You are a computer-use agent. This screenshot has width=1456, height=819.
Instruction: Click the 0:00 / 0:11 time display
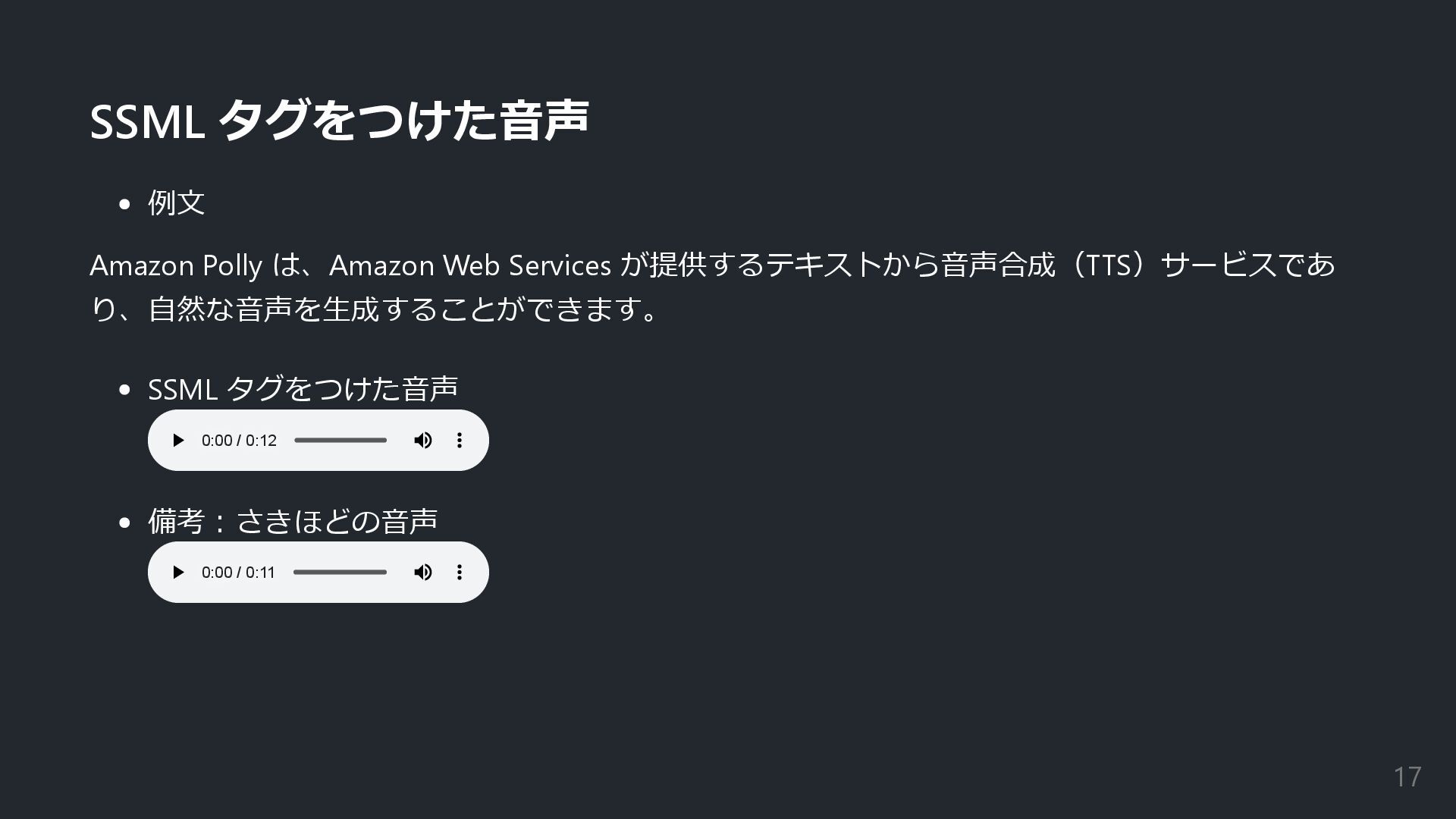click(x=238, y=573)
